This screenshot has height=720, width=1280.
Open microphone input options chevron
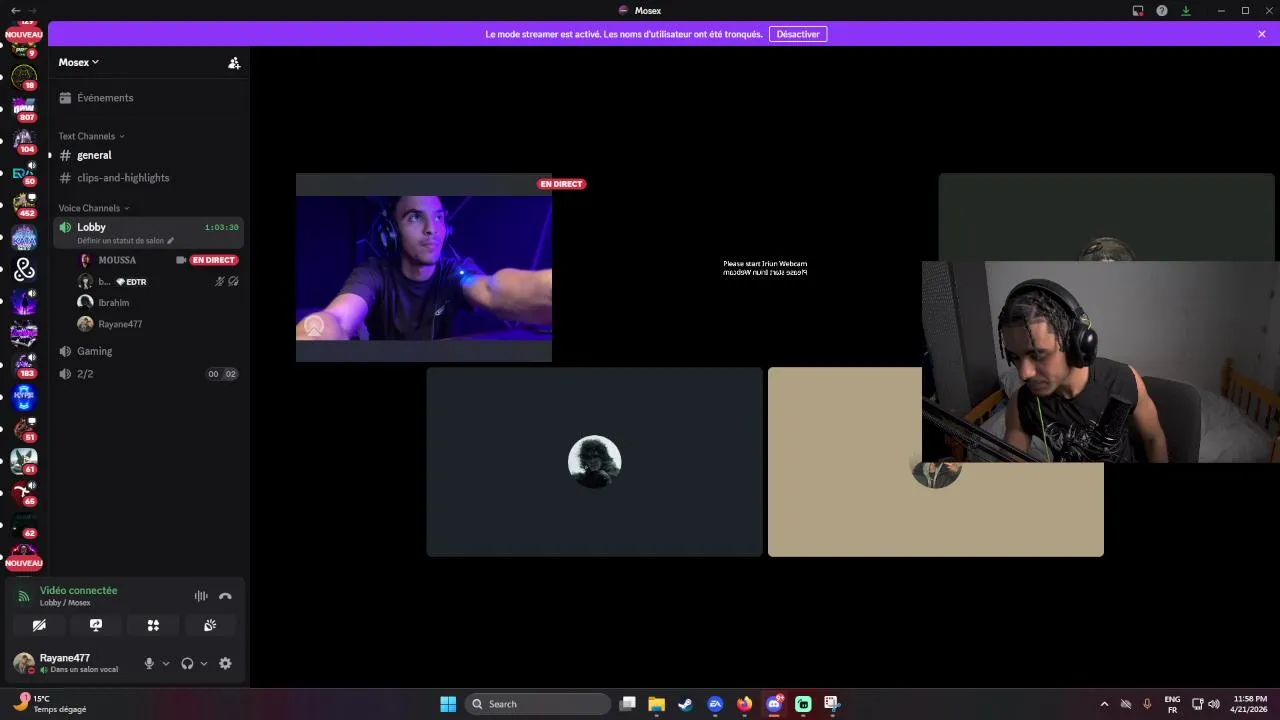(x=166, y=663)
